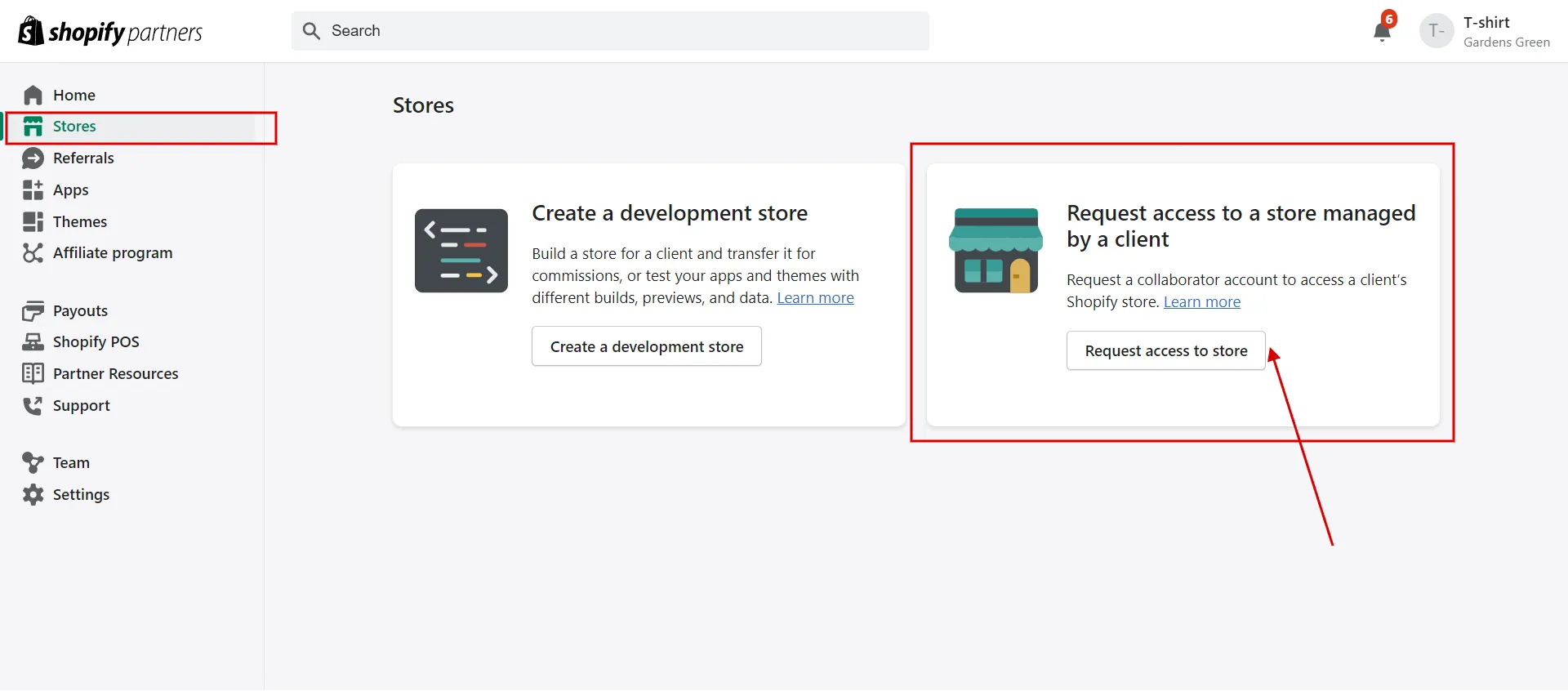Click 'Request access to a store managed' heading
This screenshot has width=1568, height=691.
point(1241,226)
